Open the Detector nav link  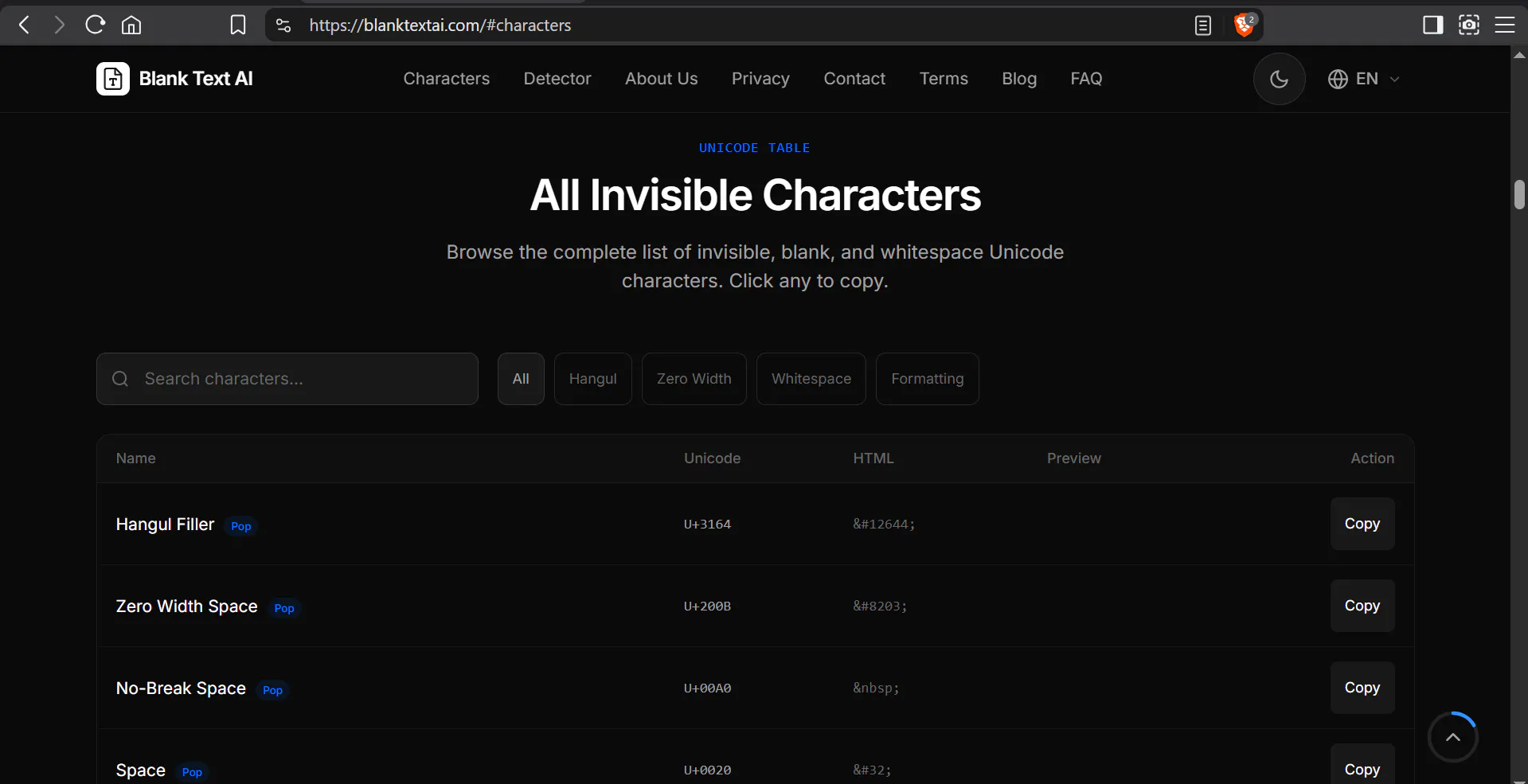[x=557, y=79]
